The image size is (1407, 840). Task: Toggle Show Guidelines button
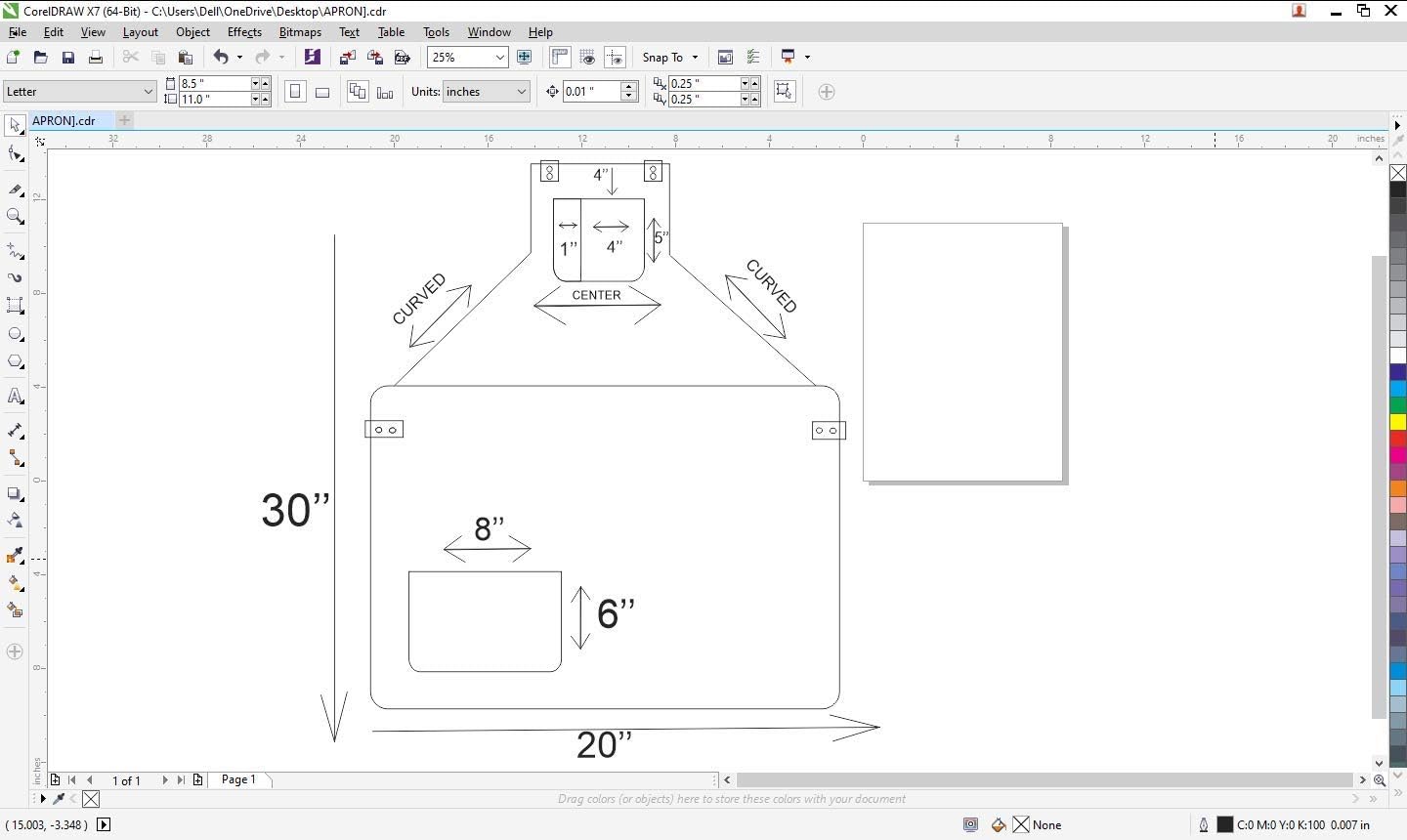coord(615,58)
